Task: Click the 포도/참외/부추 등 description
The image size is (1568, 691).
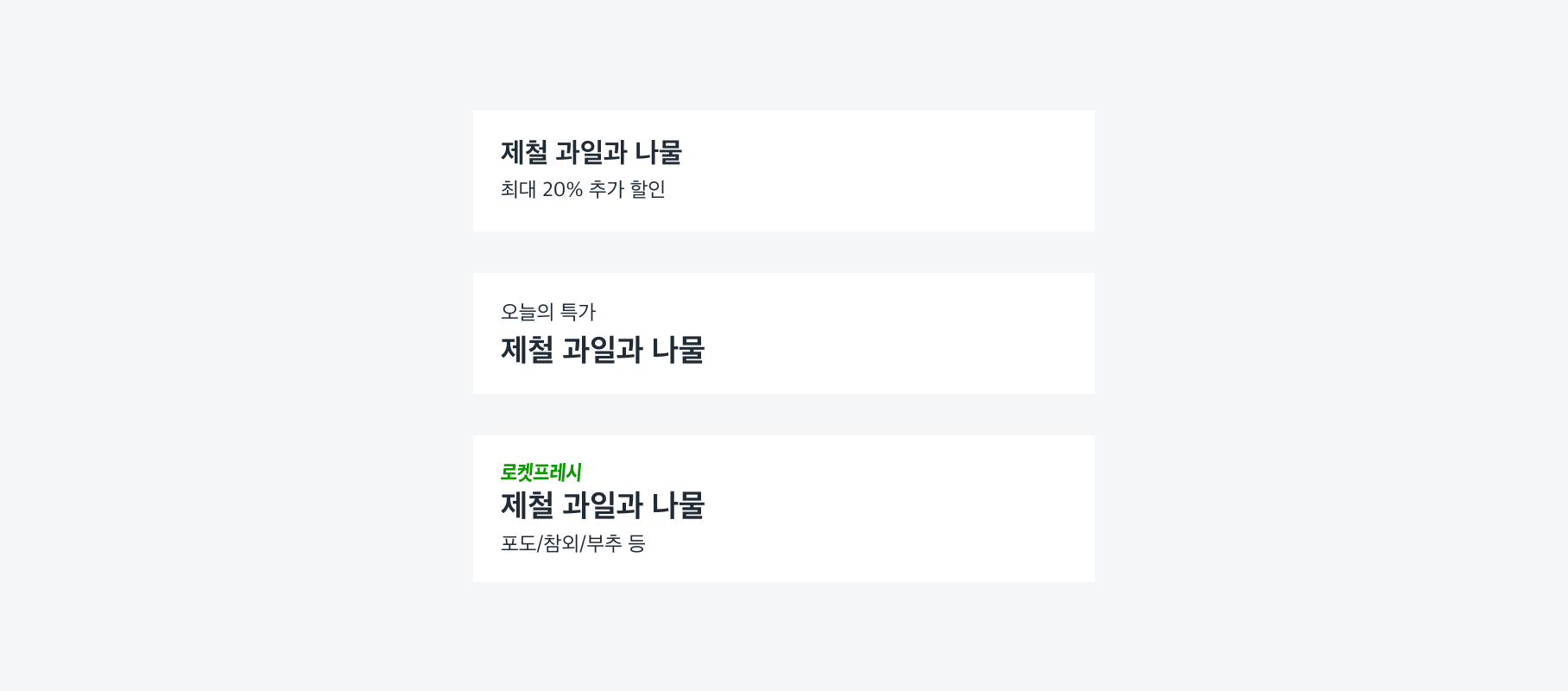Action: 573,543
